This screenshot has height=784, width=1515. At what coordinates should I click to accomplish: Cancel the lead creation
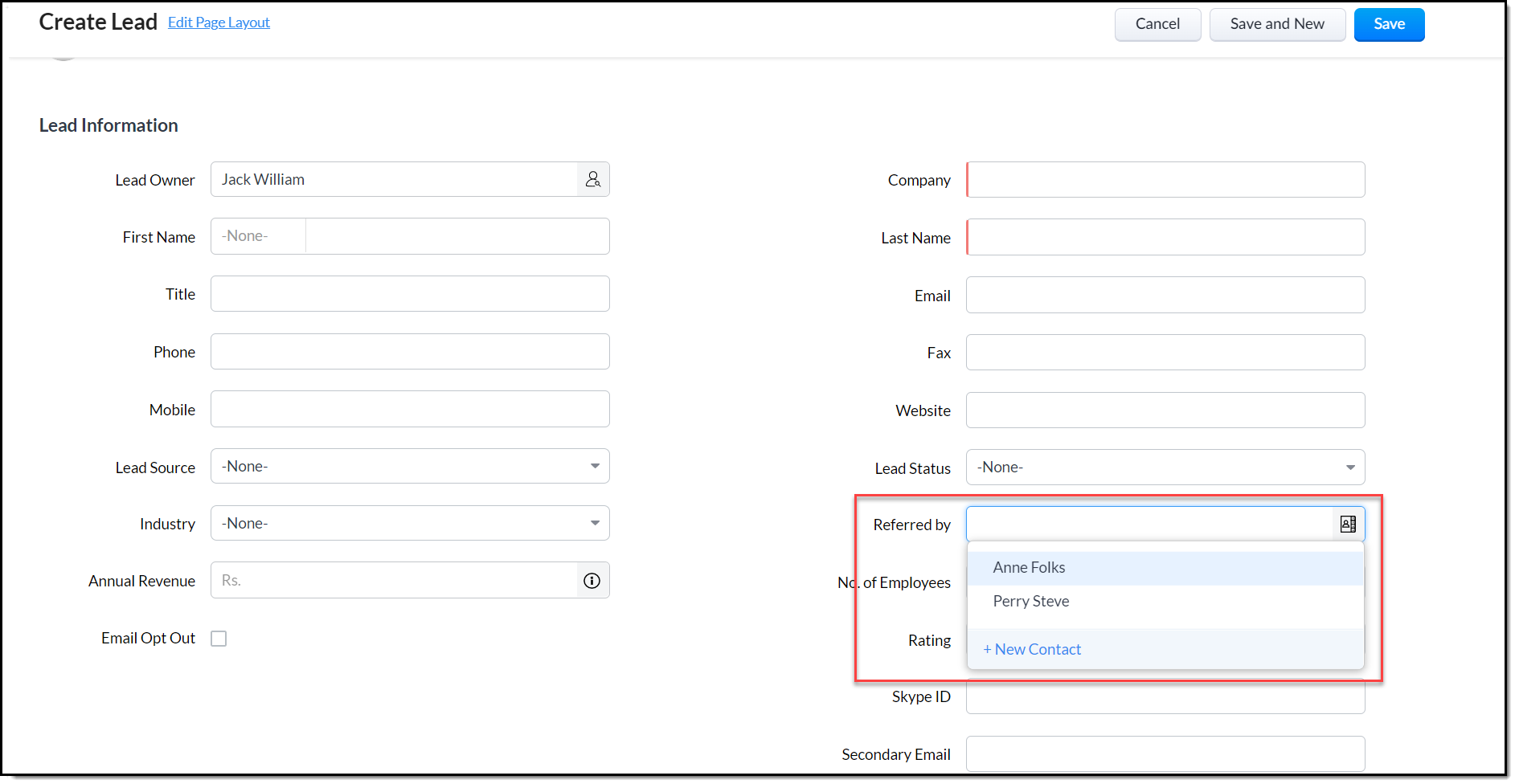coord(1157,25)
